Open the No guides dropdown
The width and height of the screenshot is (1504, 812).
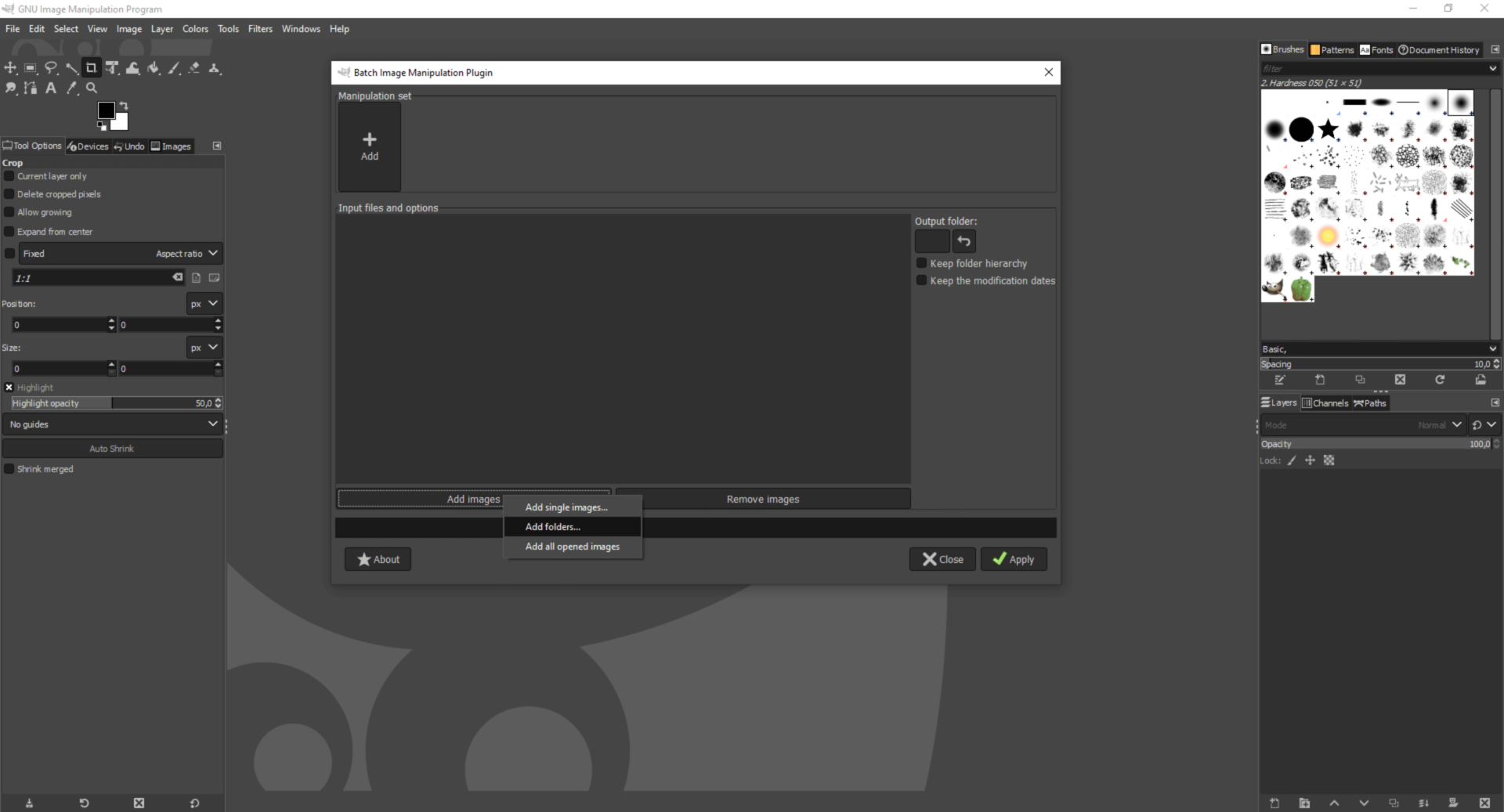click(x=113, y=424)
